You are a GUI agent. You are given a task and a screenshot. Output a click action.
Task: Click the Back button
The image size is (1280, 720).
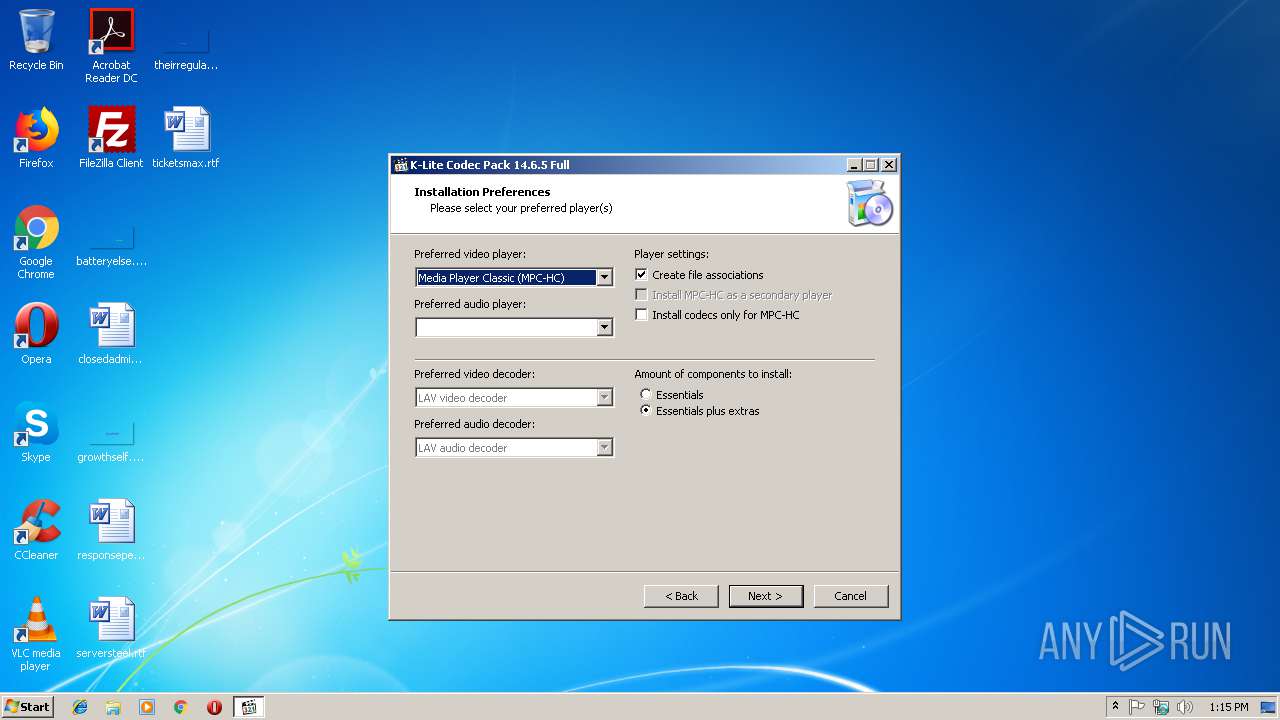pyautogui.click(x=681, y=596)
